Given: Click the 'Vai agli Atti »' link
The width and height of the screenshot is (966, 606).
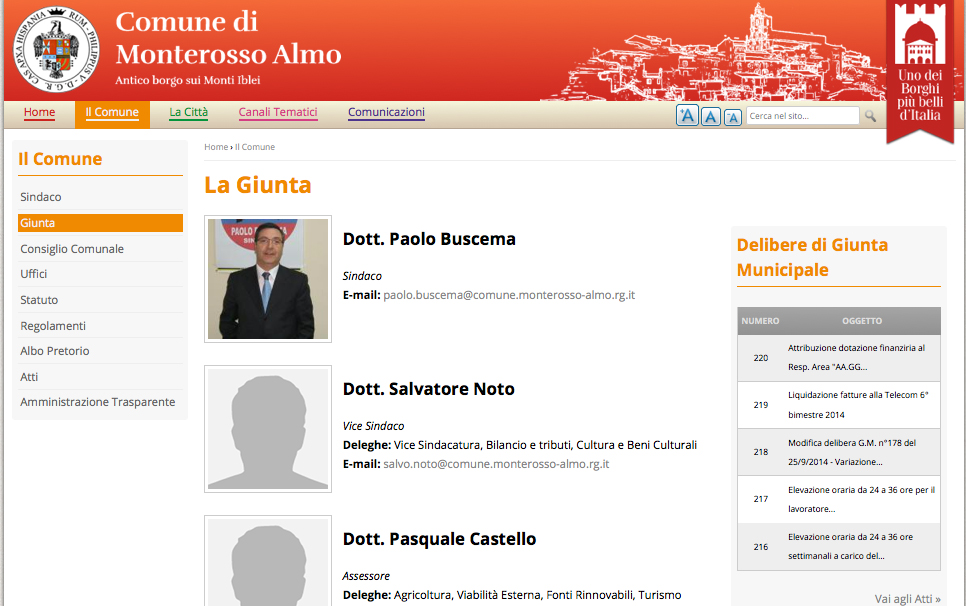Looking at the screenshot, I should click(x=907, y=599).
